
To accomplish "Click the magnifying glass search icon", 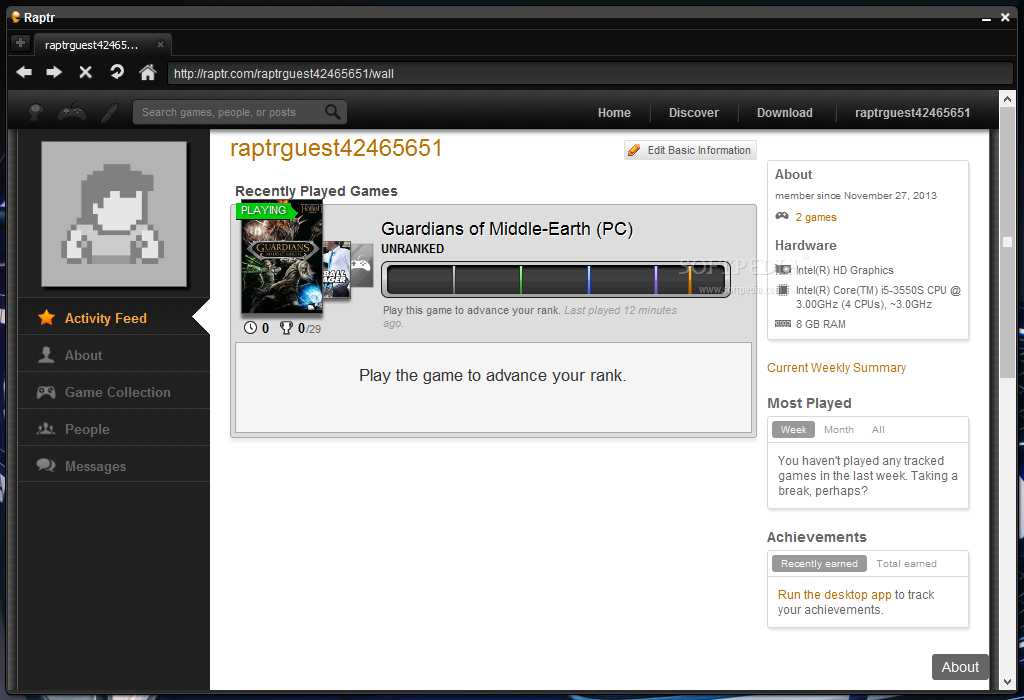I will tap(333, 112).
